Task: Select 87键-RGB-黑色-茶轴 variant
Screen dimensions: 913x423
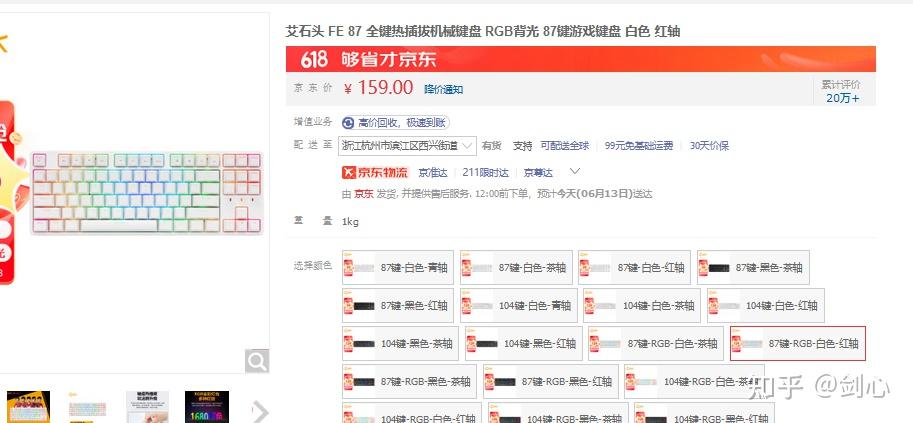Action: tap(409, 381)
